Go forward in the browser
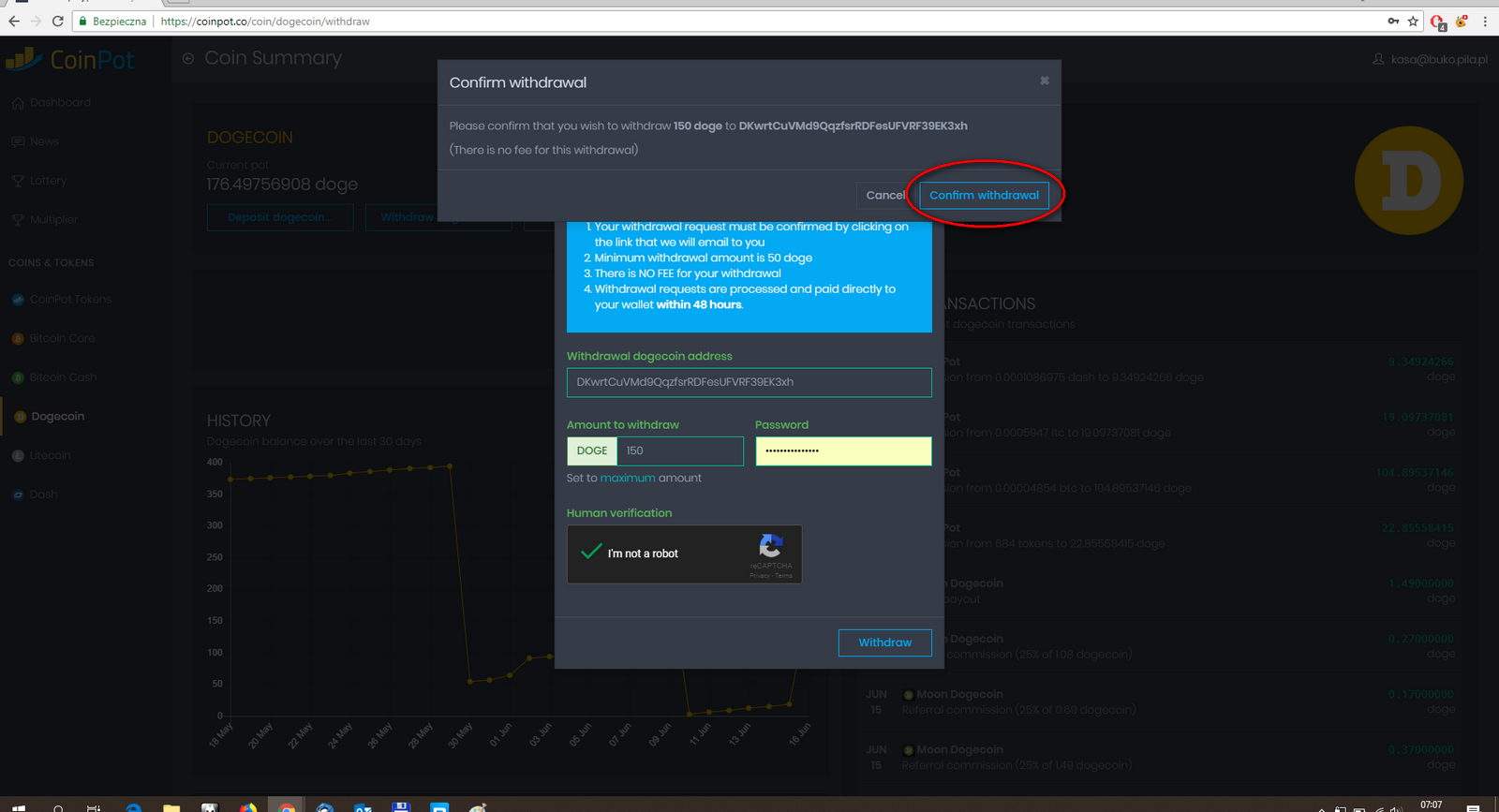 pos(36,21)
